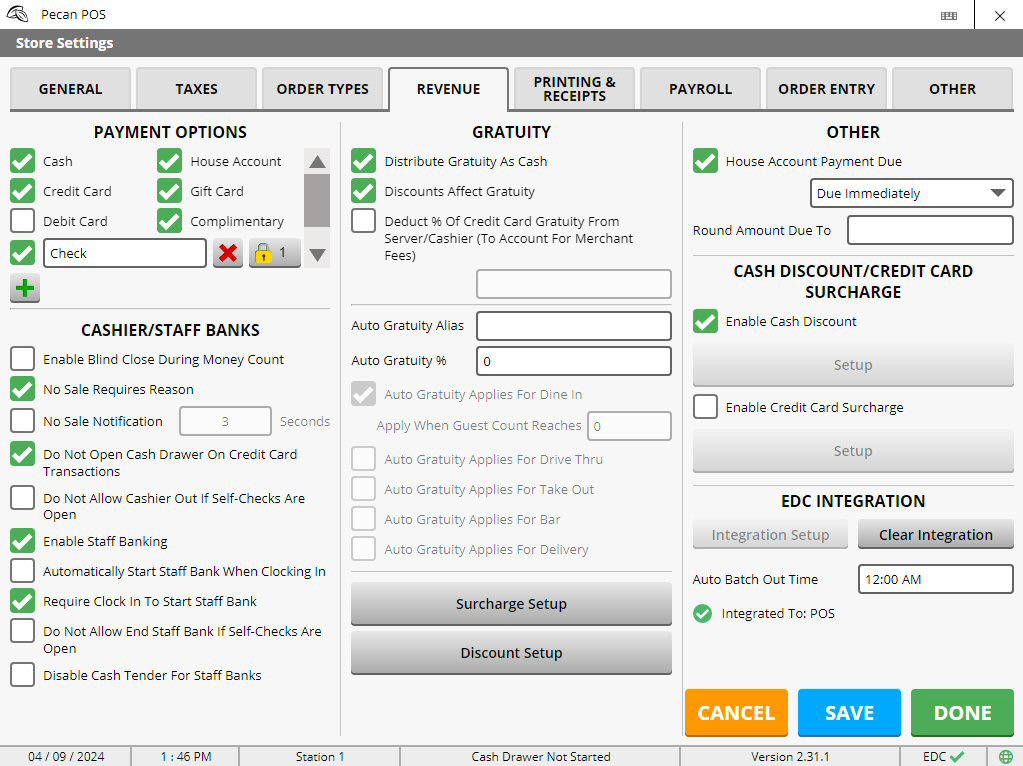This screenshot has width=1023, height=766.
Task: Enable Blind Close During Money Count
Action: point(23,359)
